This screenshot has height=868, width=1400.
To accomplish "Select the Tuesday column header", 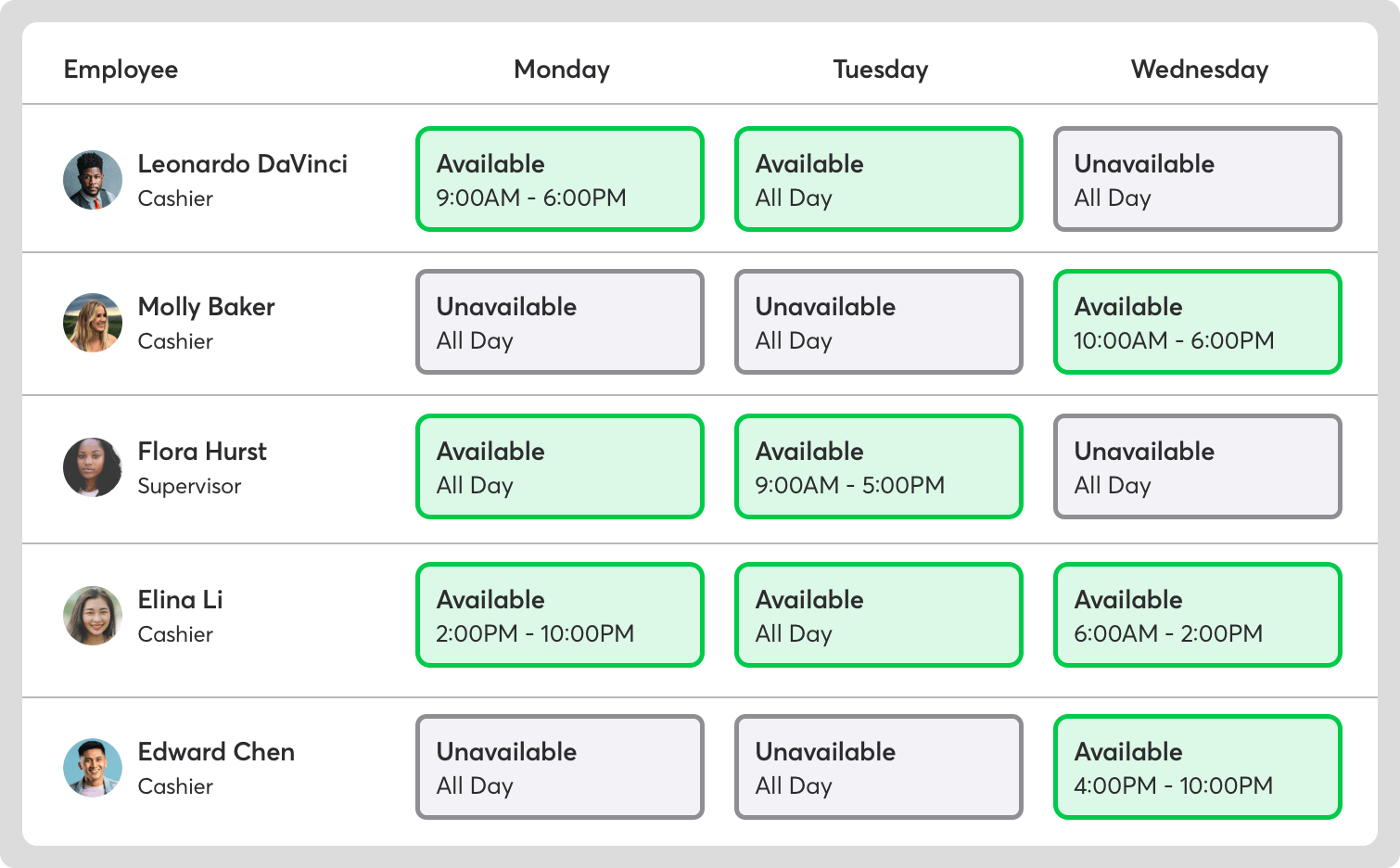I will tap(880, 70).
